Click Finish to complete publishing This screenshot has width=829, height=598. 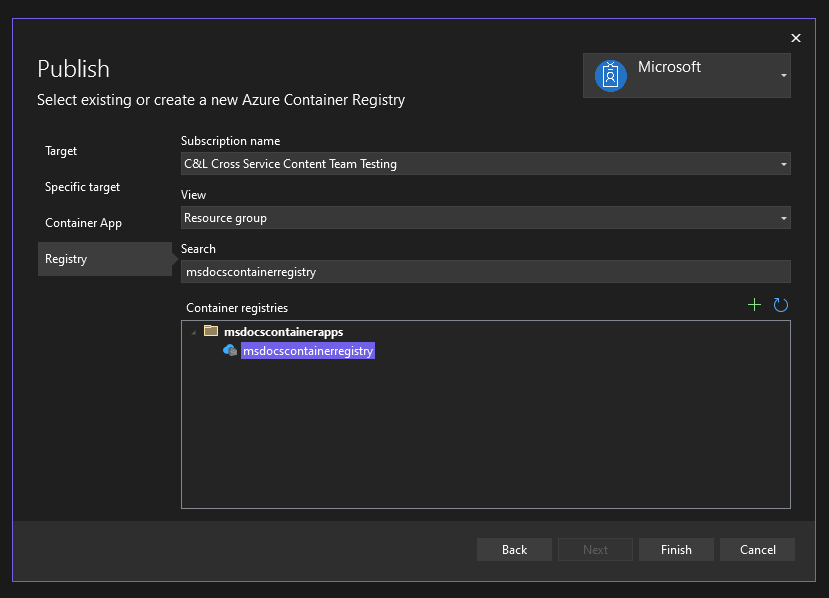676,549
